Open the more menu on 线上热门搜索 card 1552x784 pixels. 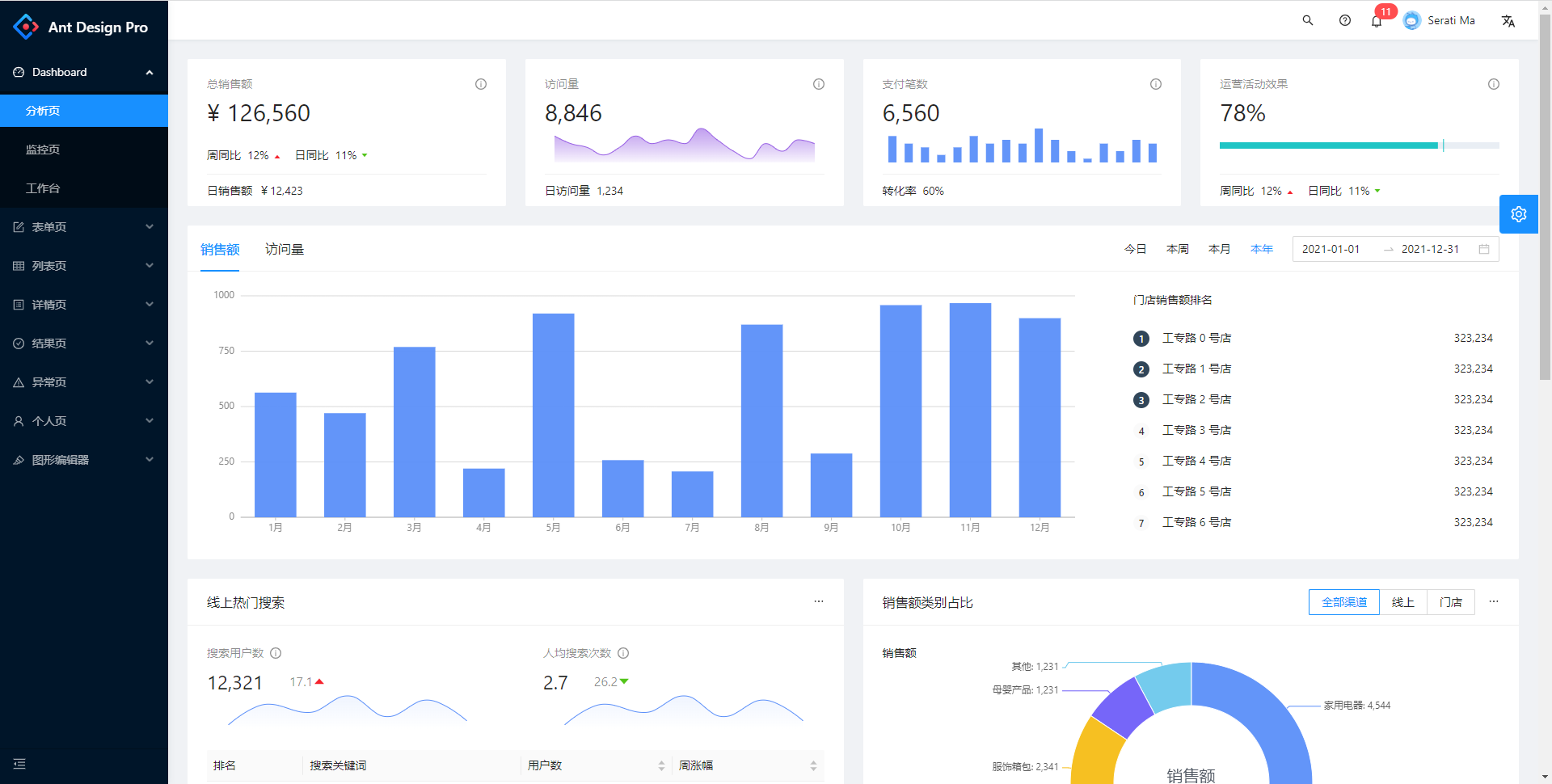(x=819, y=601)
